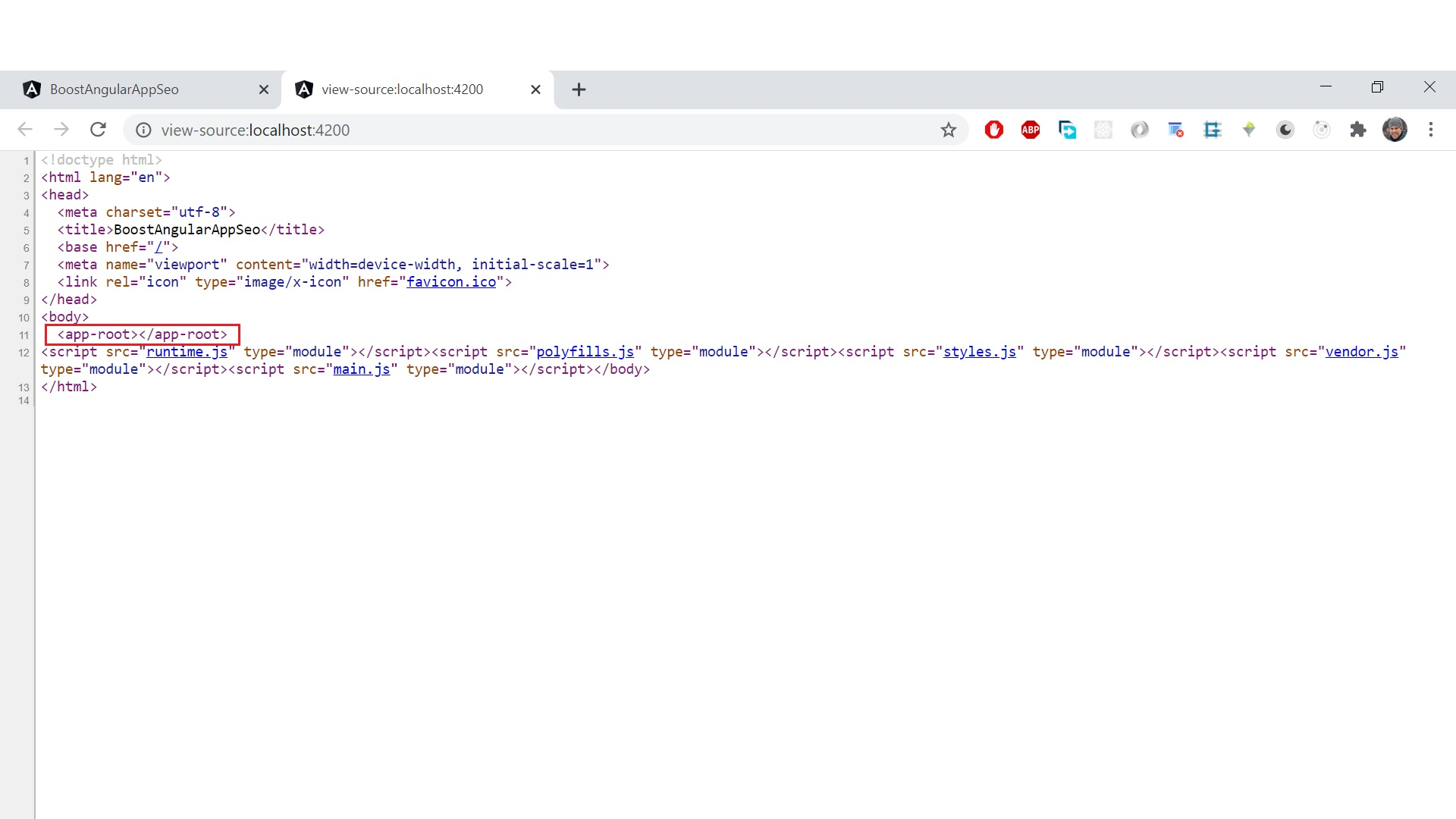The width and height of the screenshot is (1456, 819).
Task: Click the popup blocker extension icon
Action: coord(1176,130)
